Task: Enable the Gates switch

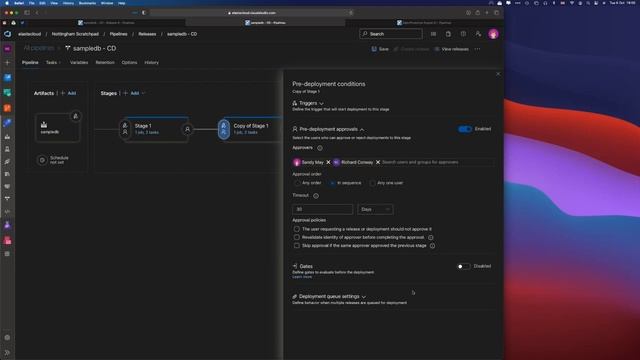Action: point(463,266)
